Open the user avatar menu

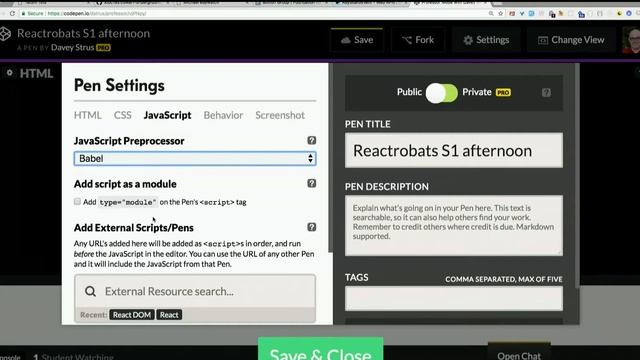pos(631,40)
